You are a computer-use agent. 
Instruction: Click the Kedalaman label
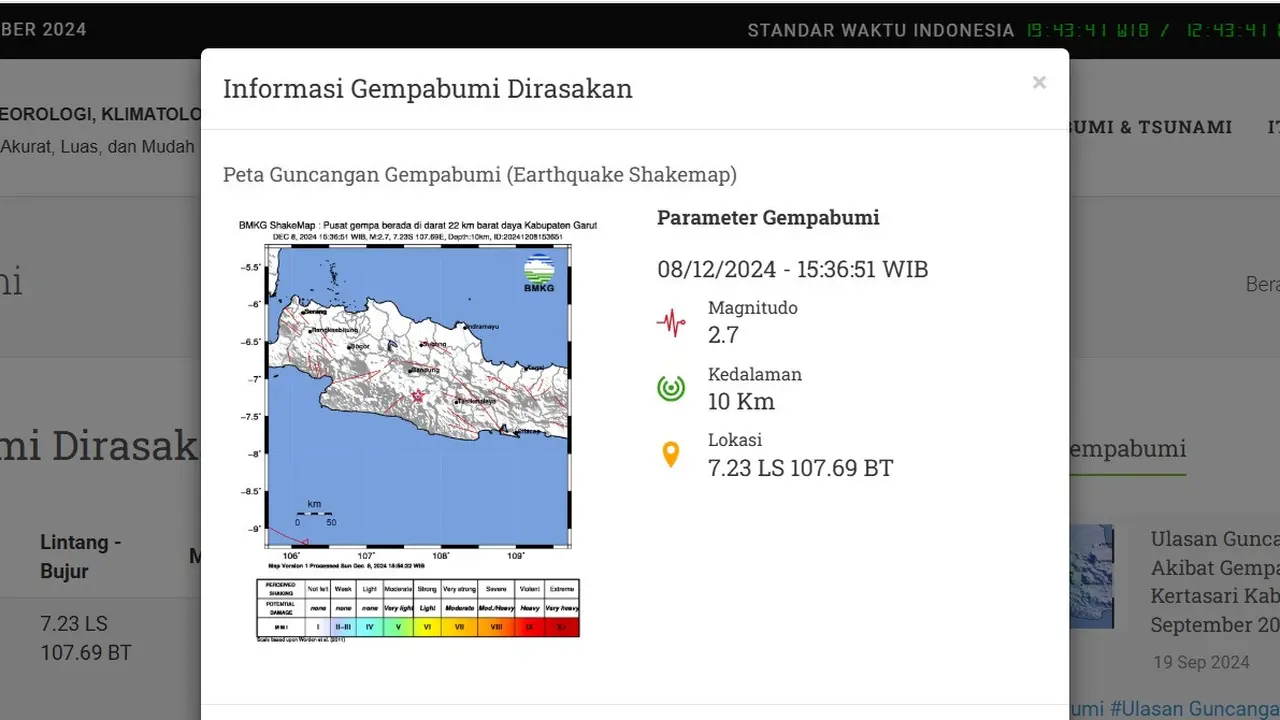coord(755,374)
